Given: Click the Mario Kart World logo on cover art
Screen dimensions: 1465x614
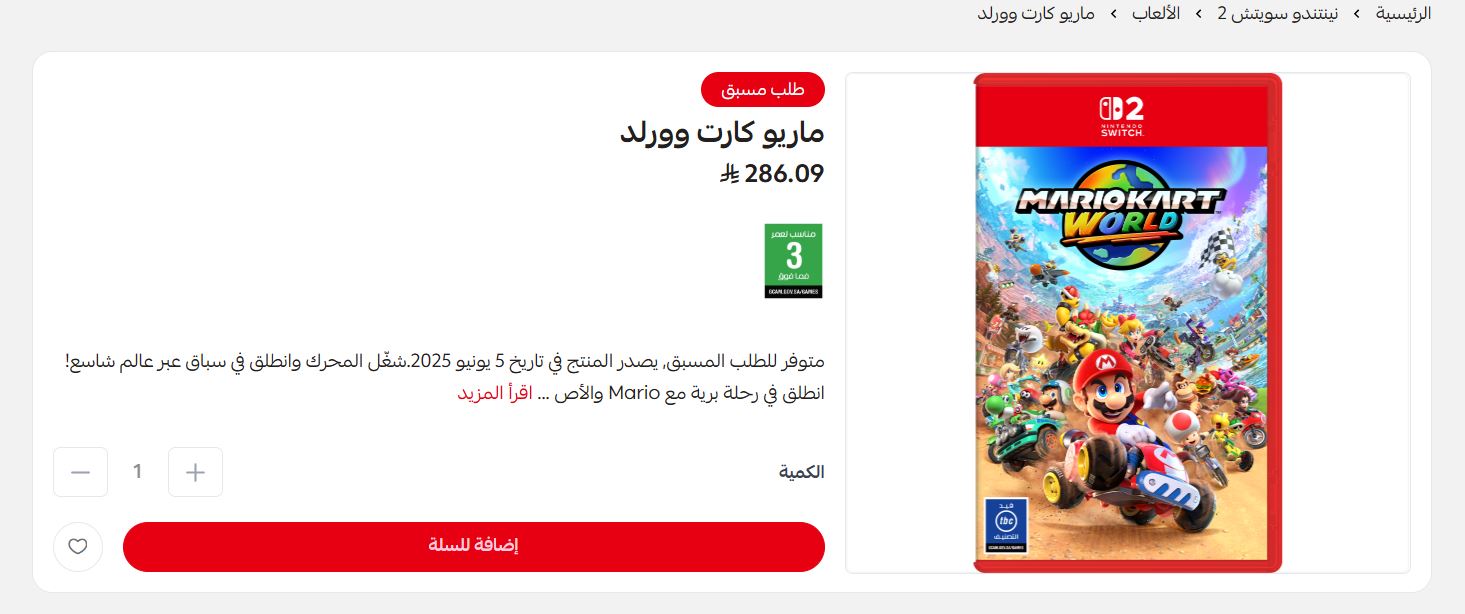Looking at the screenshot, I should 1121,214.
